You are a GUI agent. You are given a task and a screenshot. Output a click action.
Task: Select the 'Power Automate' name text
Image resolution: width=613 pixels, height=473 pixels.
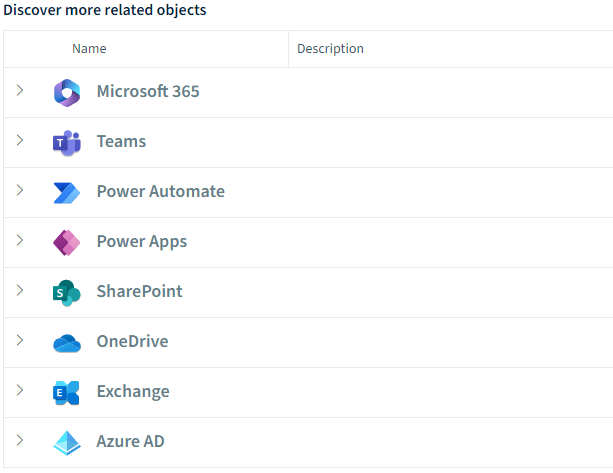[x=161, y=191]
